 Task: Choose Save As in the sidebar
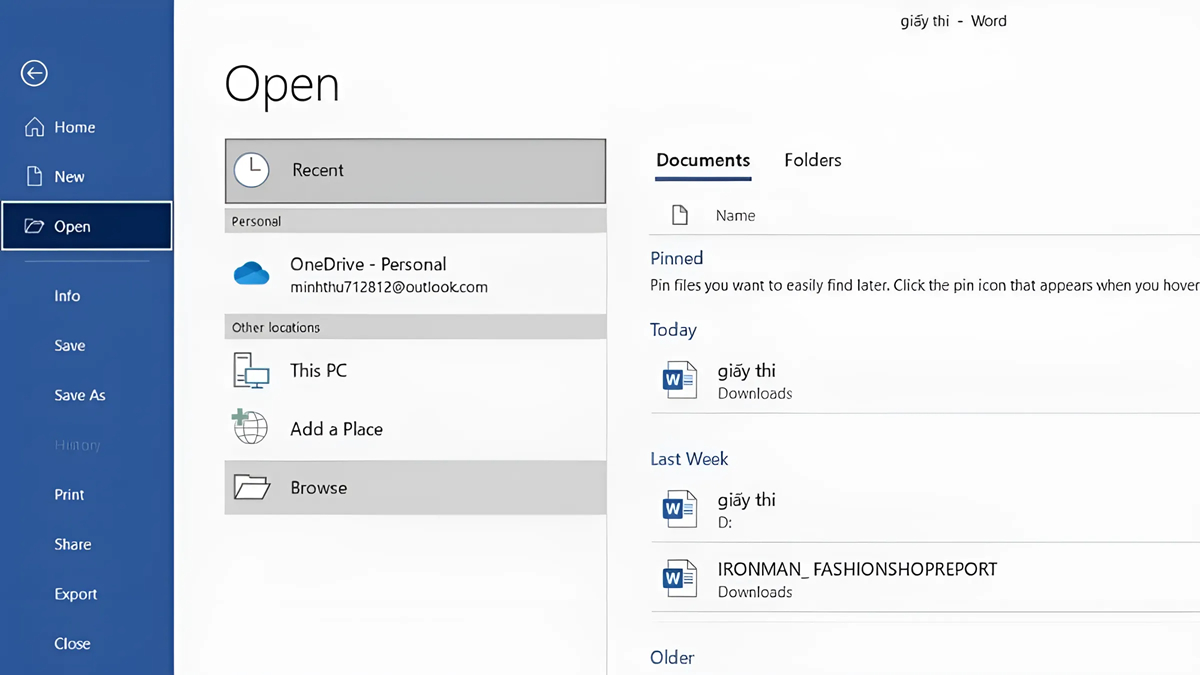tap(80, 395)
